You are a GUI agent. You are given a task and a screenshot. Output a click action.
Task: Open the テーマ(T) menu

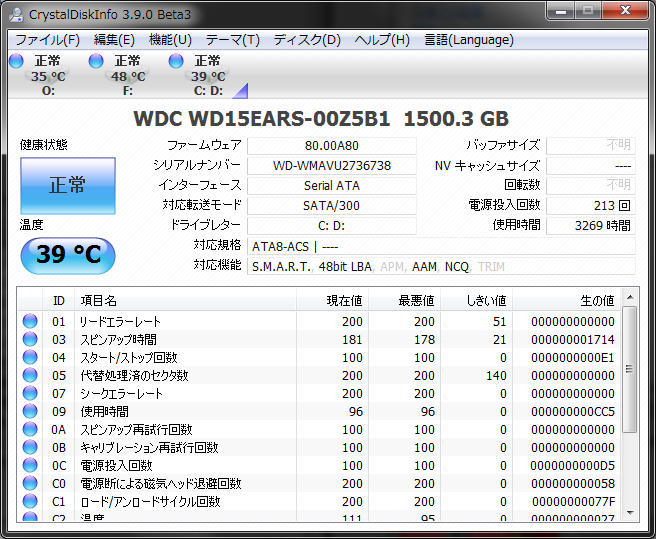(233, 40)
